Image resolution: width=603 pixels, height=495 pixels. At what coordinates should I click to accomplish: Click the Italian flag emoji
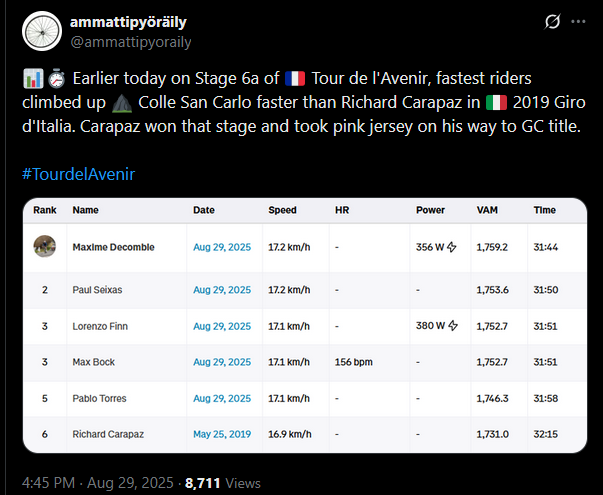pyautogui.click(x=496, y=103)
